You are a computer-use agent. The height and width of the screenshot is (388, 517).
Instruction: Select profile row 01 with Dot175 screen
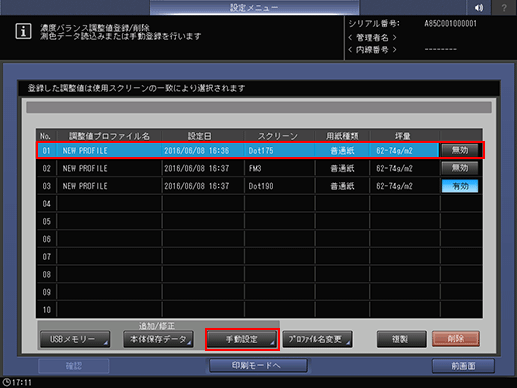238,151
